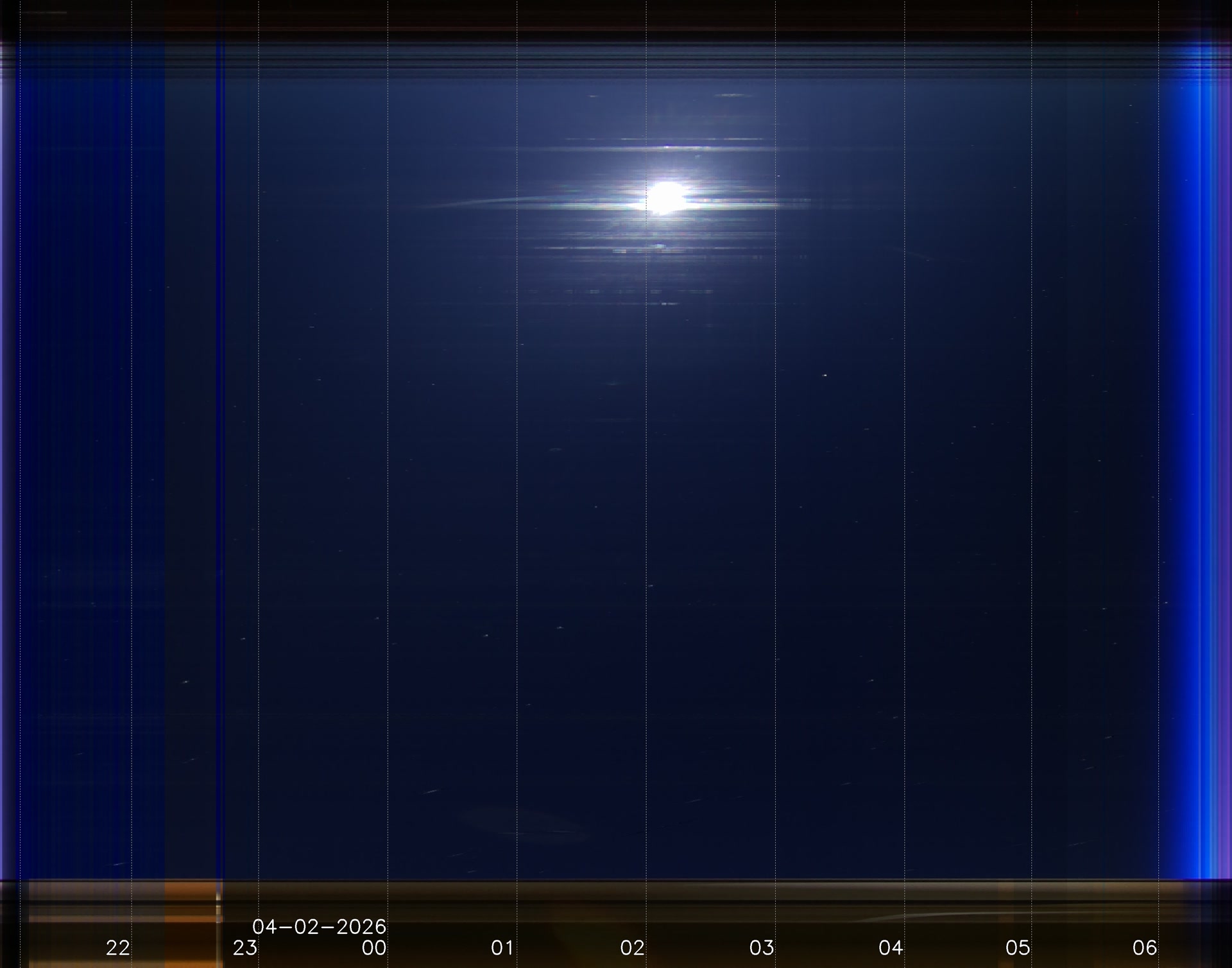
Task: Click the 03 hour label
Action: tap(762, 947)
